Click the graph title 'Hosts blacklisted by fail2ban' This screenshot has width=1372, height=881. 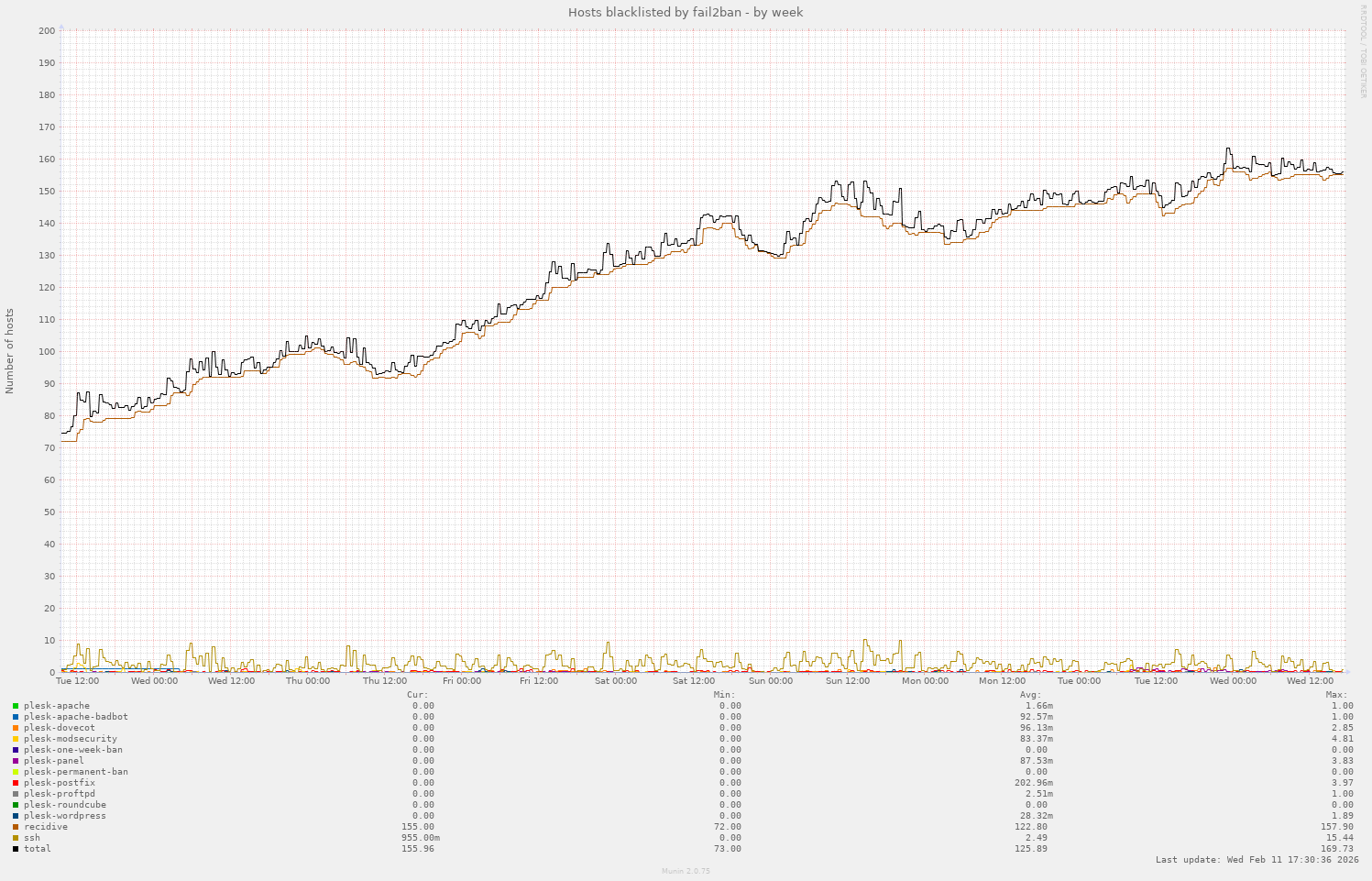pos(686,12)
